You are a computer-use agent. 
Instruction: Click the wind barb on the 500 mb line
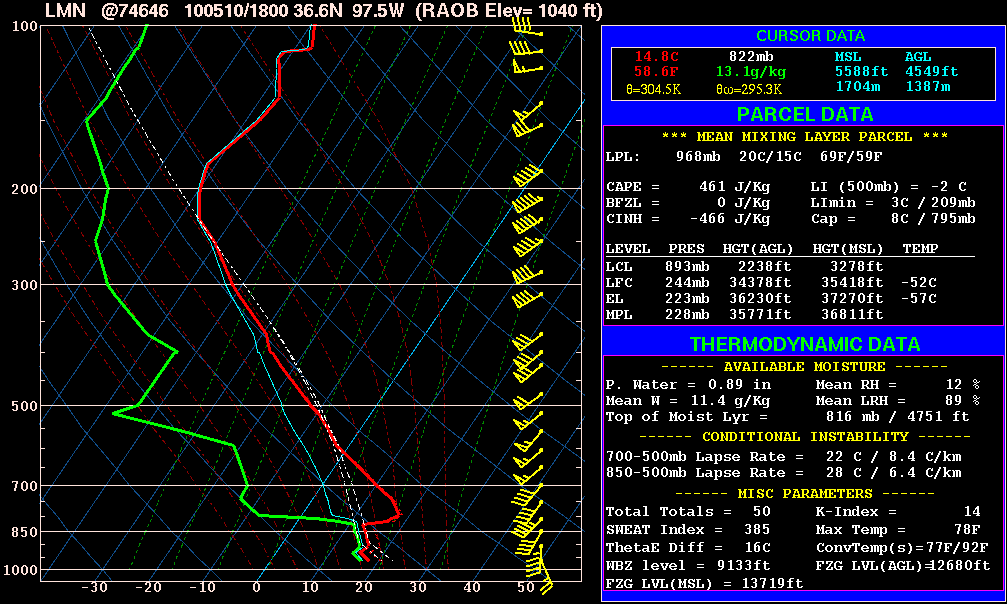(x=525, y=406)
